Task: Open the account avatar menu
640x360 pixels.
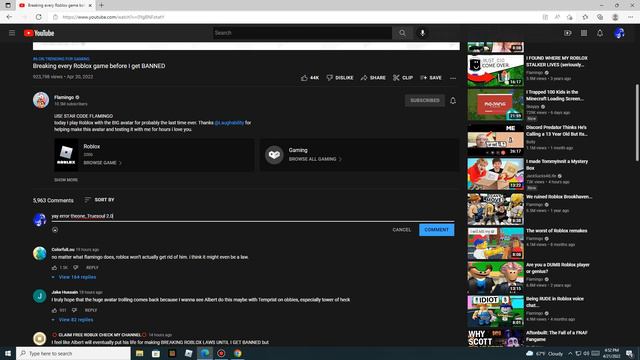Action: (x=619, y=33)
